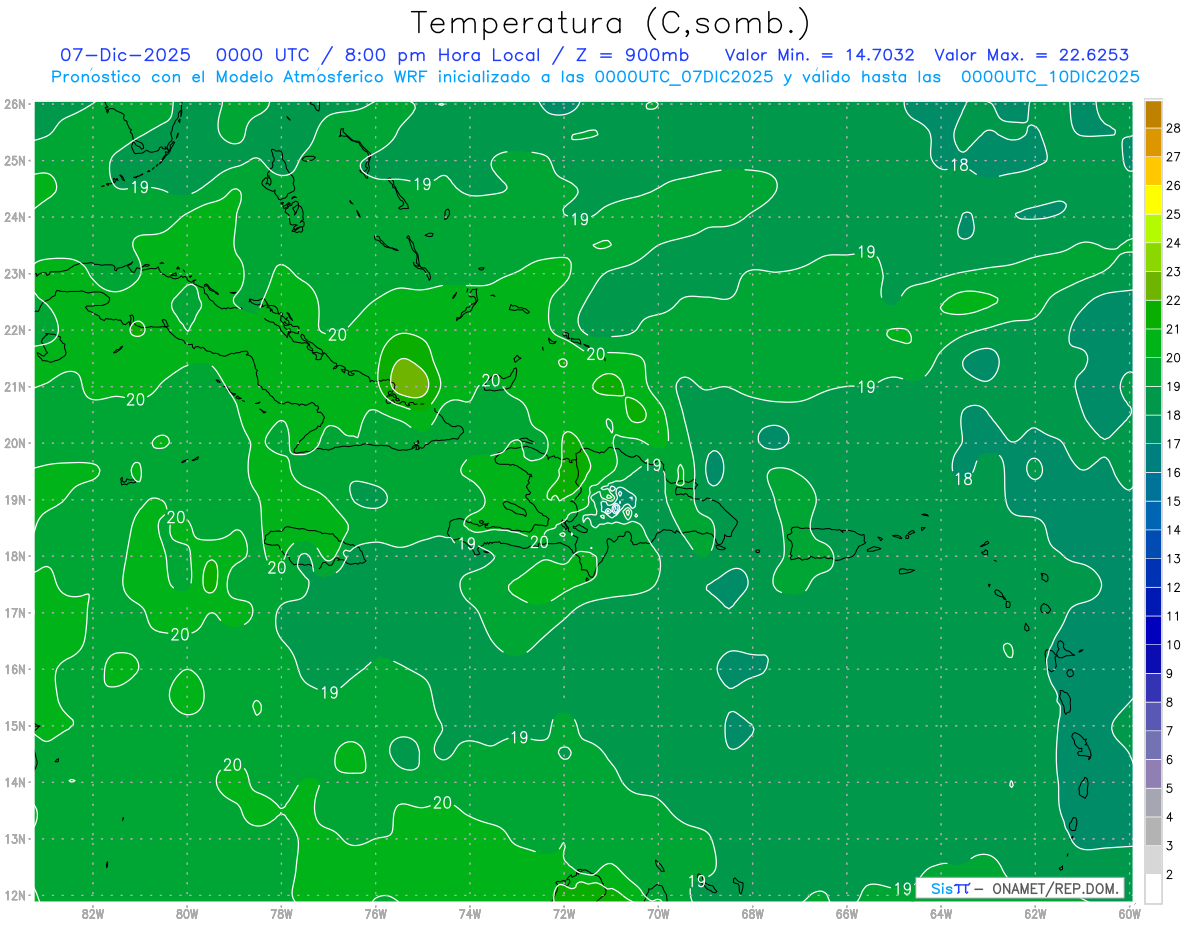
Task: Click the '21N' latitude axis label
Action: pos(15,386)
